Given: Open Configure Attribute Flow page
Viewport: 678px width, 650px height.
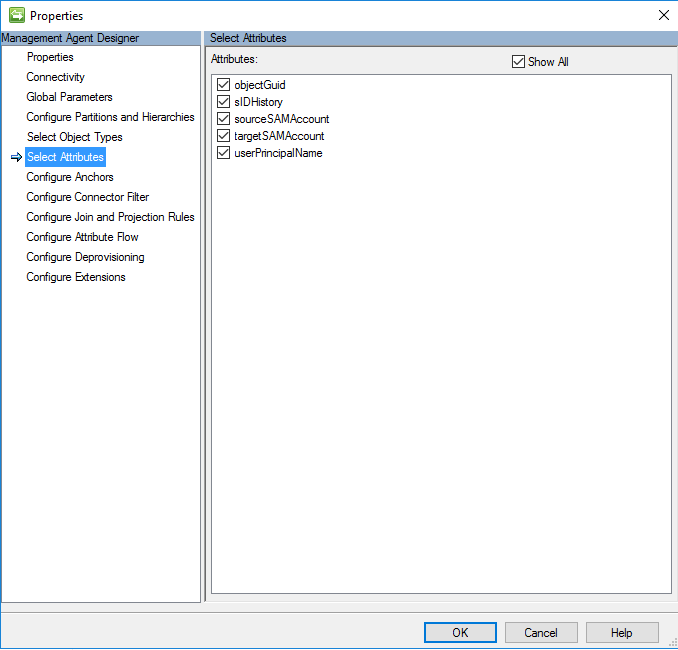Looking at the screenshot, I should (x=82, y=237).
